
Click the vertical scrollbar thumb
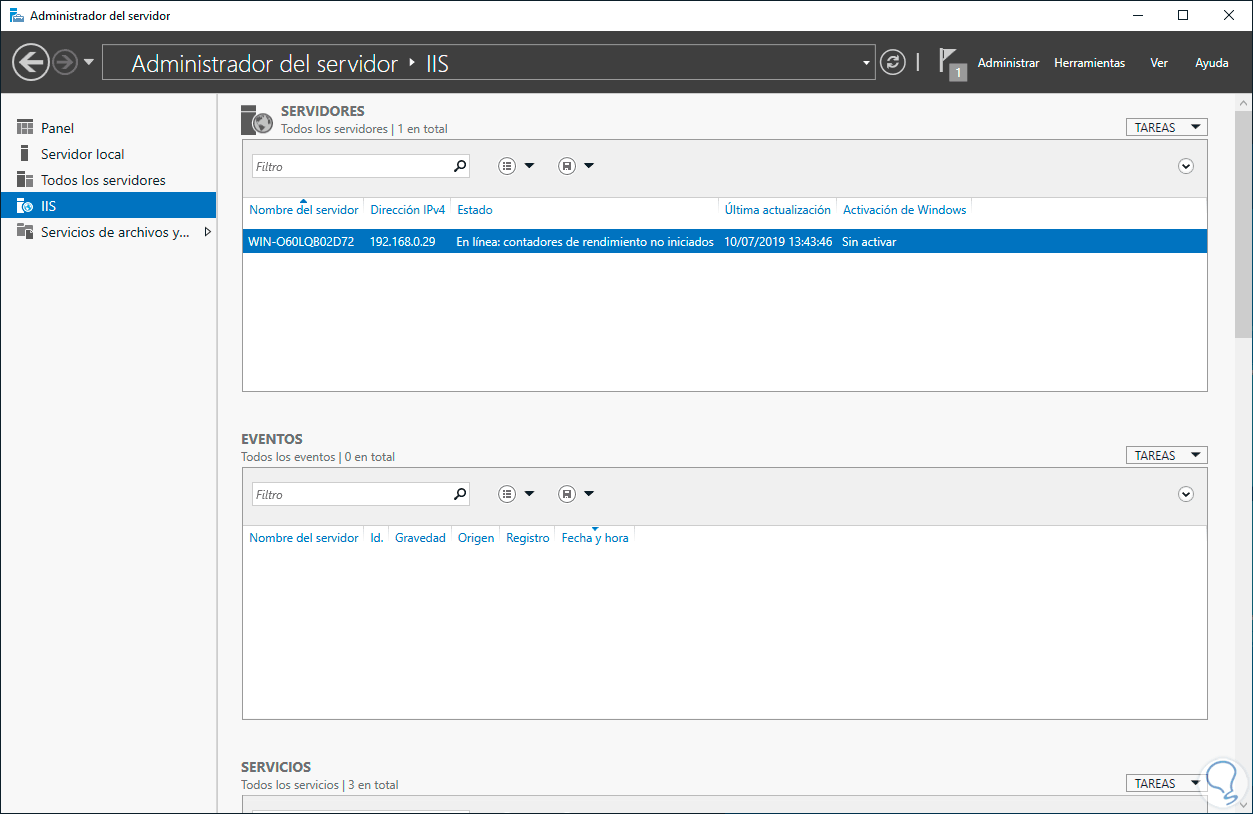pos(1243,223)
